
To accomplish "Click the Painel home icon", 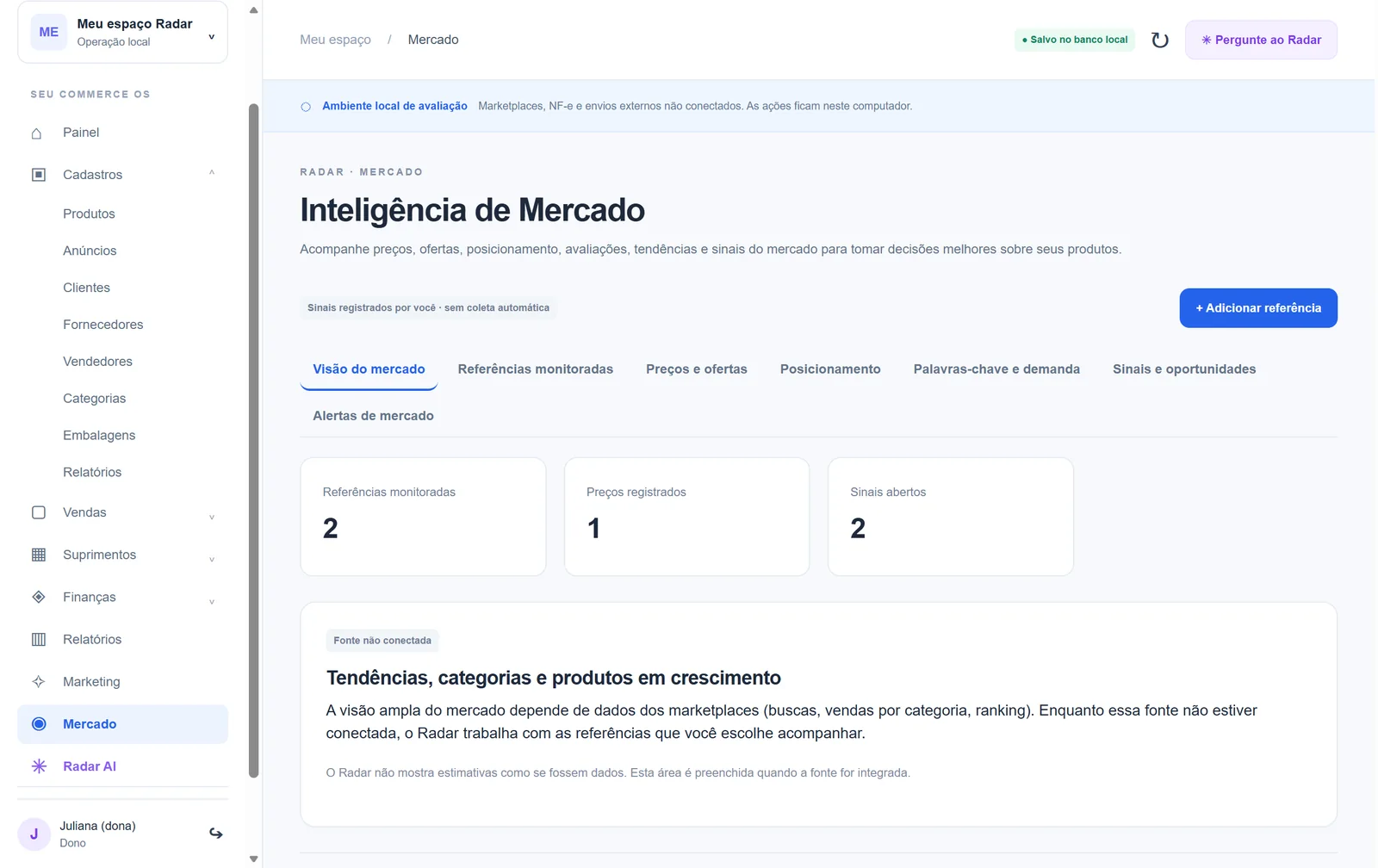I will 37,133.
